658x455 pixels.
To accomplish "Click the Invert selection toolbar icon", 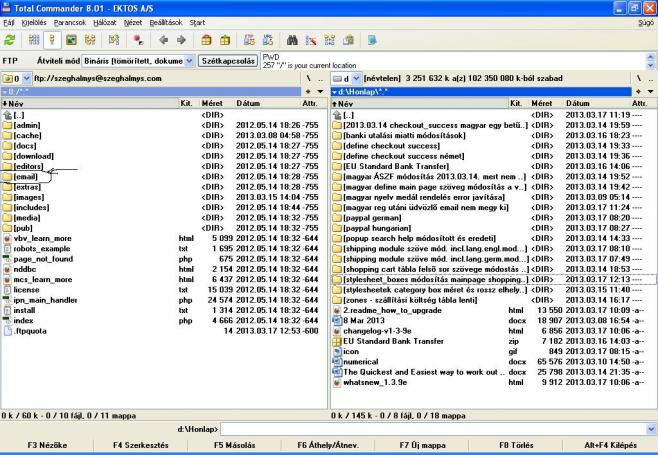I will click(x=114, y=40).
